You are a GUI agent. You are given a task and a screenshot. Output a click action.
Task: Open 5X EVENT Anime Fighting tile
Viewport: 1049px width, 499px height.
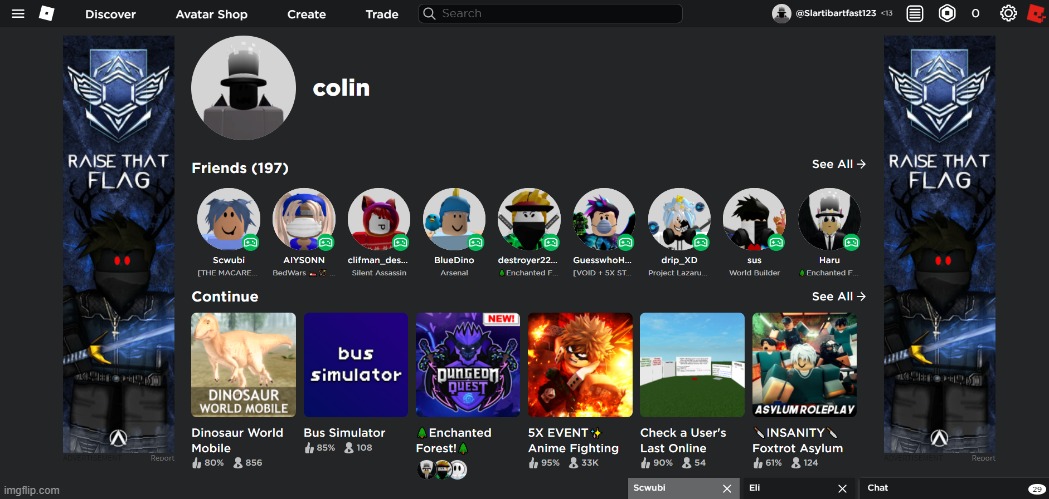[x=580, y=365]
